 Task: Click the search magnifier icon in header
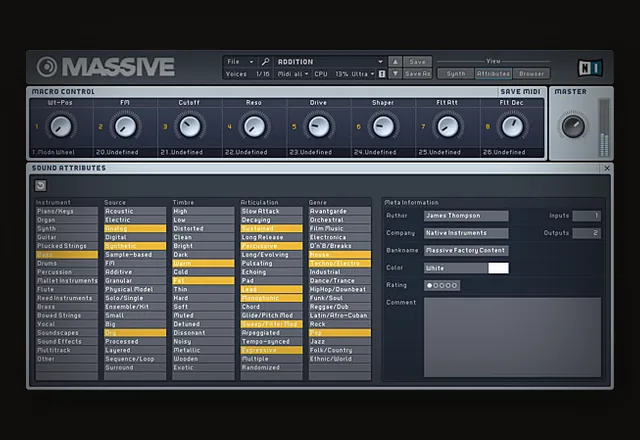pyautogui.click(x=265, y=62)
